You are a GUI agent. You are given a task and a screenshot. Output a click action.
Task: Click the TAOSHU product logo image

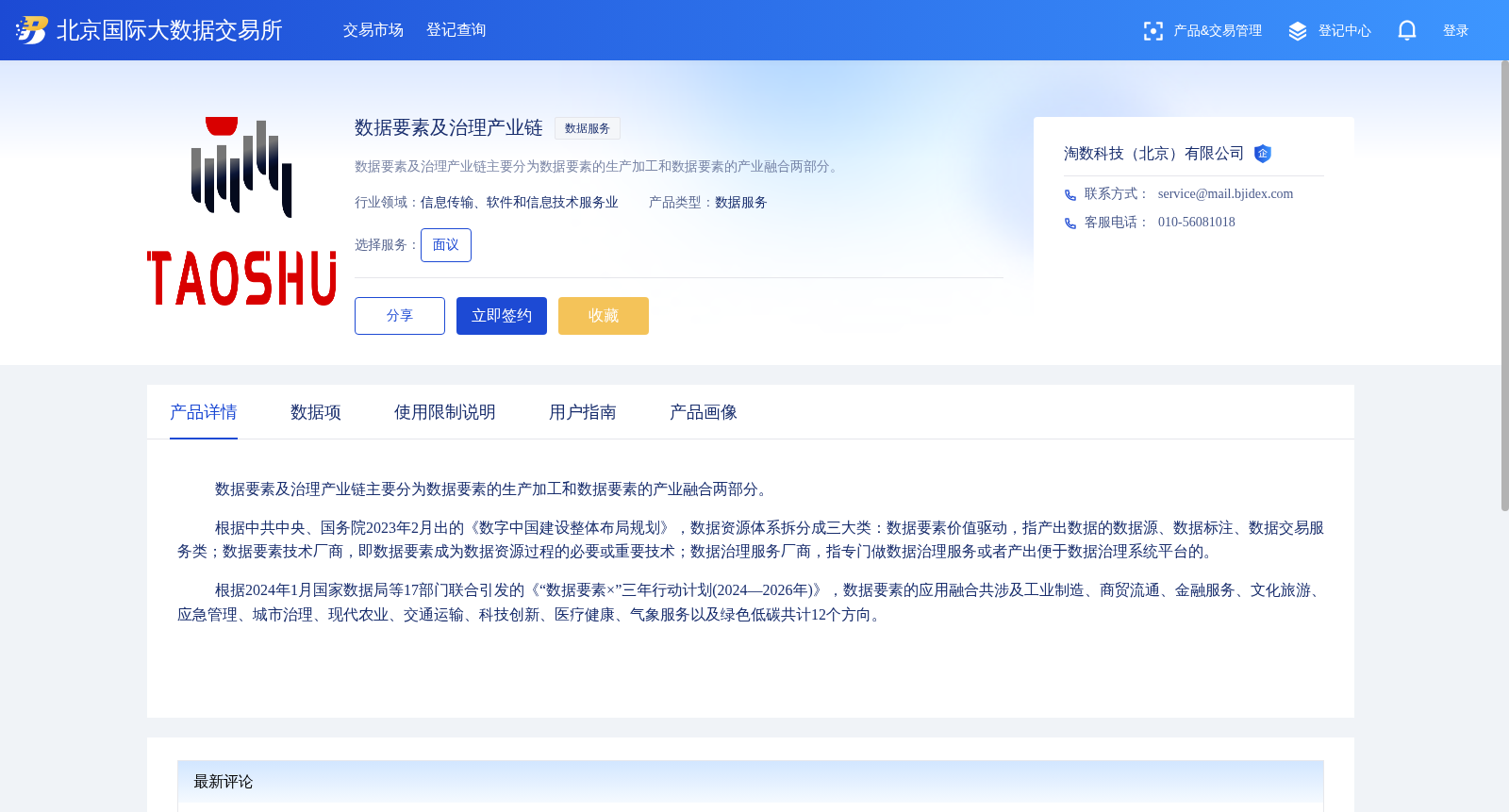241,211
